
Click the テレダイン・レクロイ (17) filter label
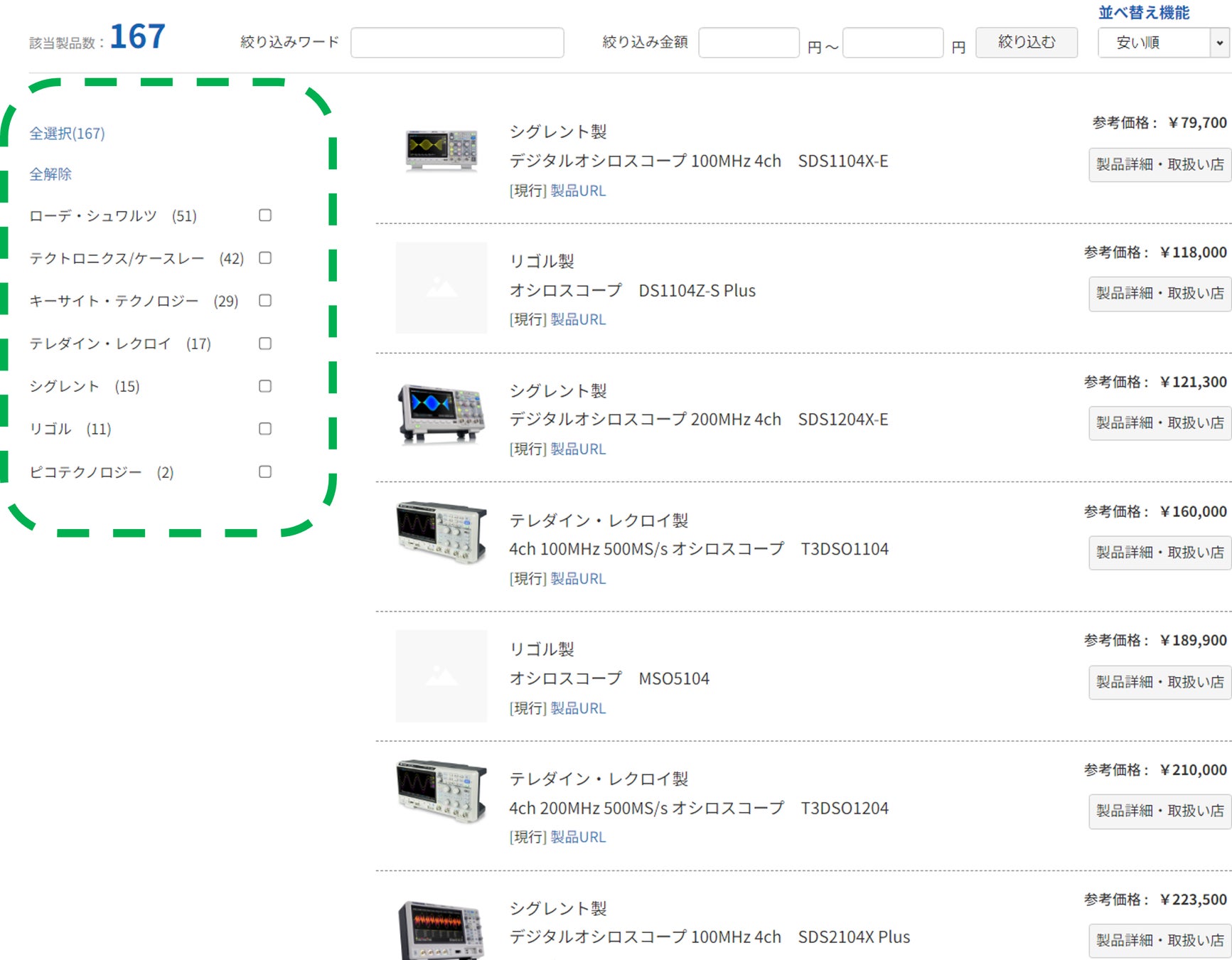(x=120, y=343)
